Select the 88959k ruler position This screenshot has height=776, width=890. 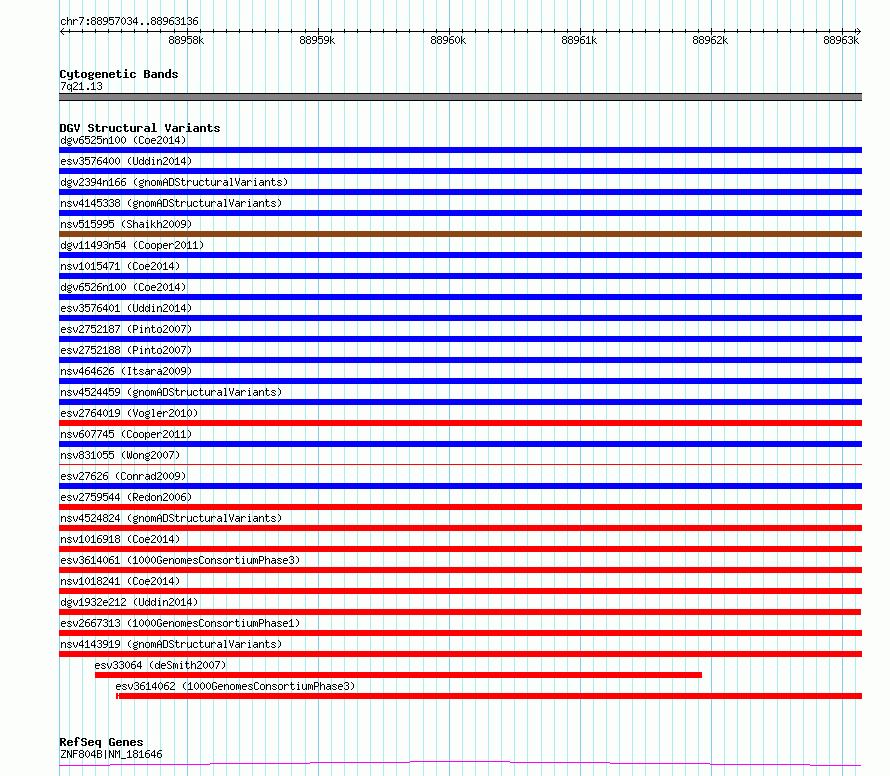pos(317,40)
